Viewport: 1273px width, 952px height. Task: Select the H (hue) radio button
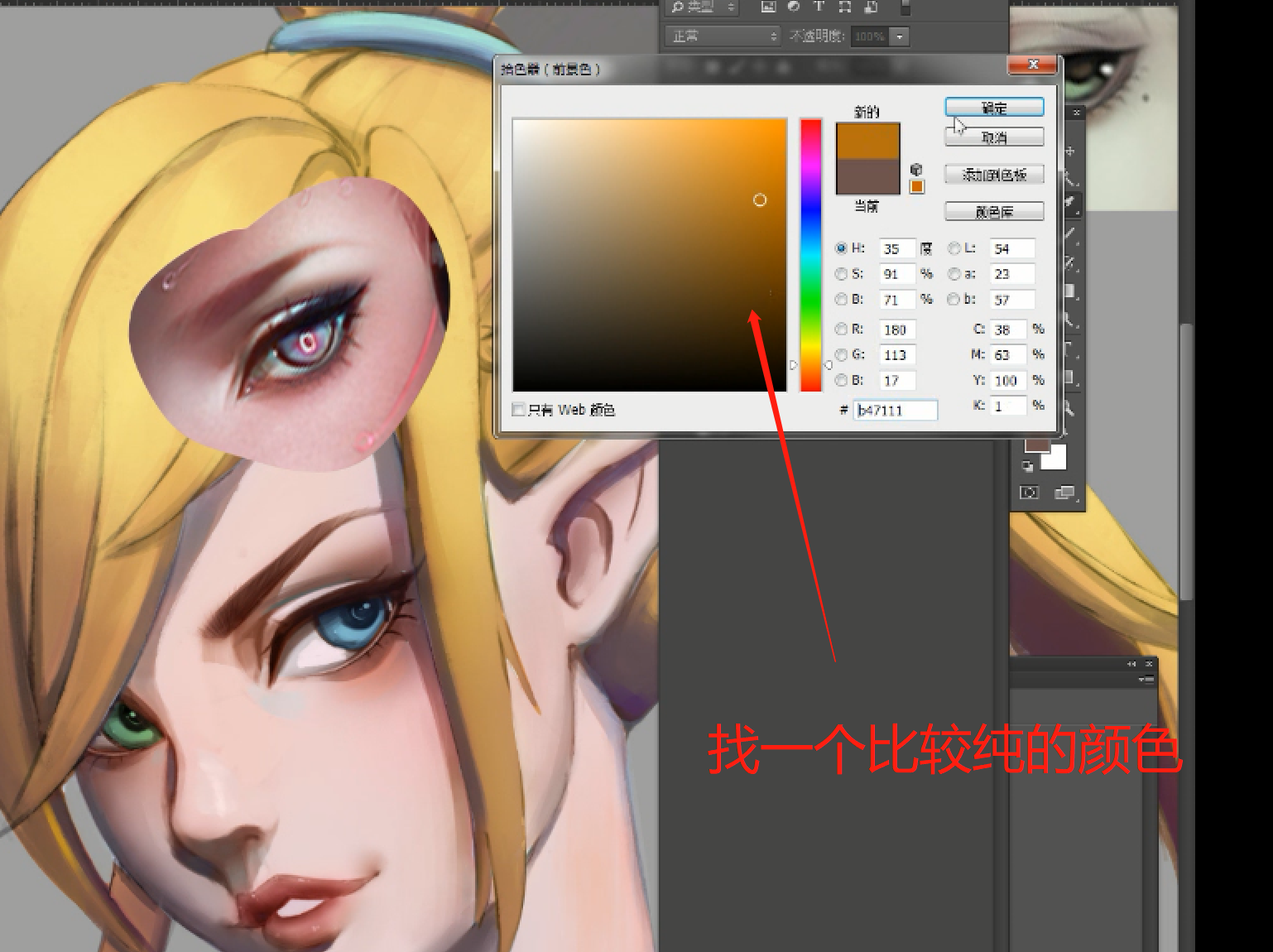pyautogui.click(x=841, y=248)
